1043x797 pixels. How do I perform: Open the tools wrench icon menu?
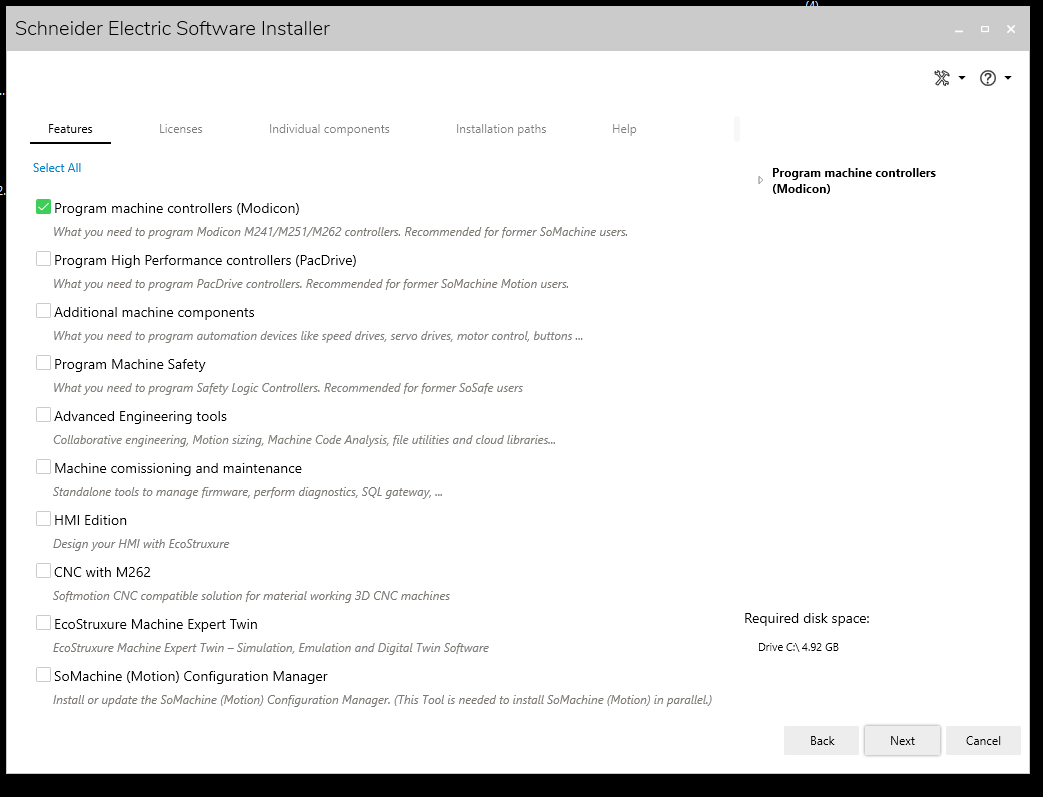(x=942, y=79)
